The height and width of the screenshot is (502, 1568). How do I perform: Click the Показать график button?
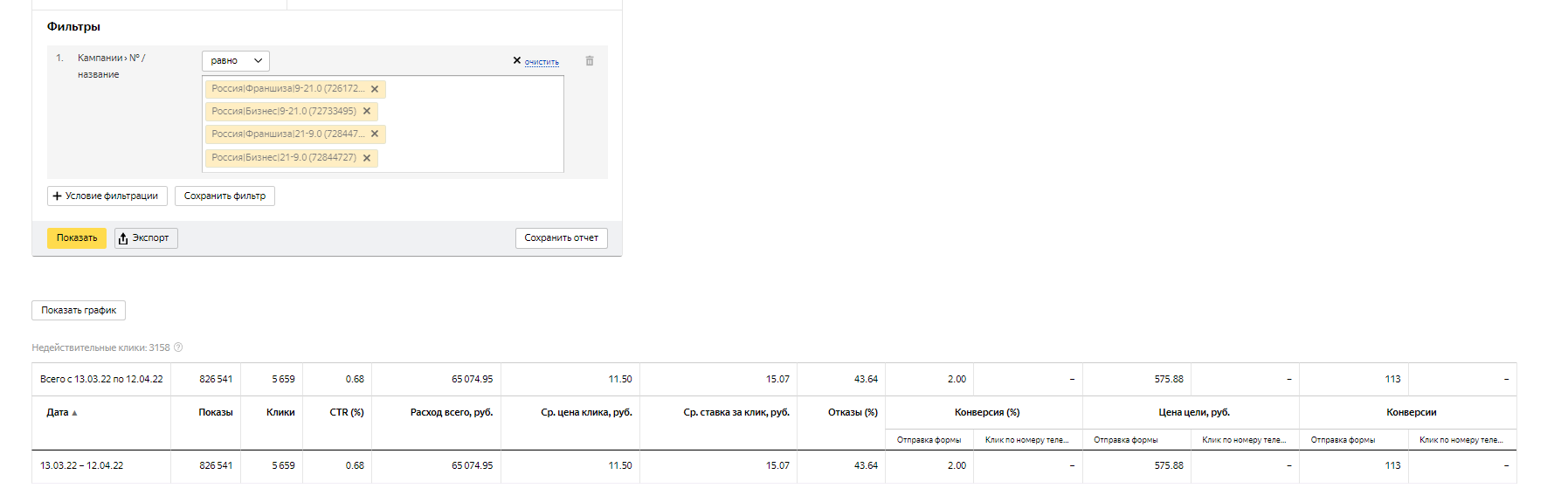[79, 311]
